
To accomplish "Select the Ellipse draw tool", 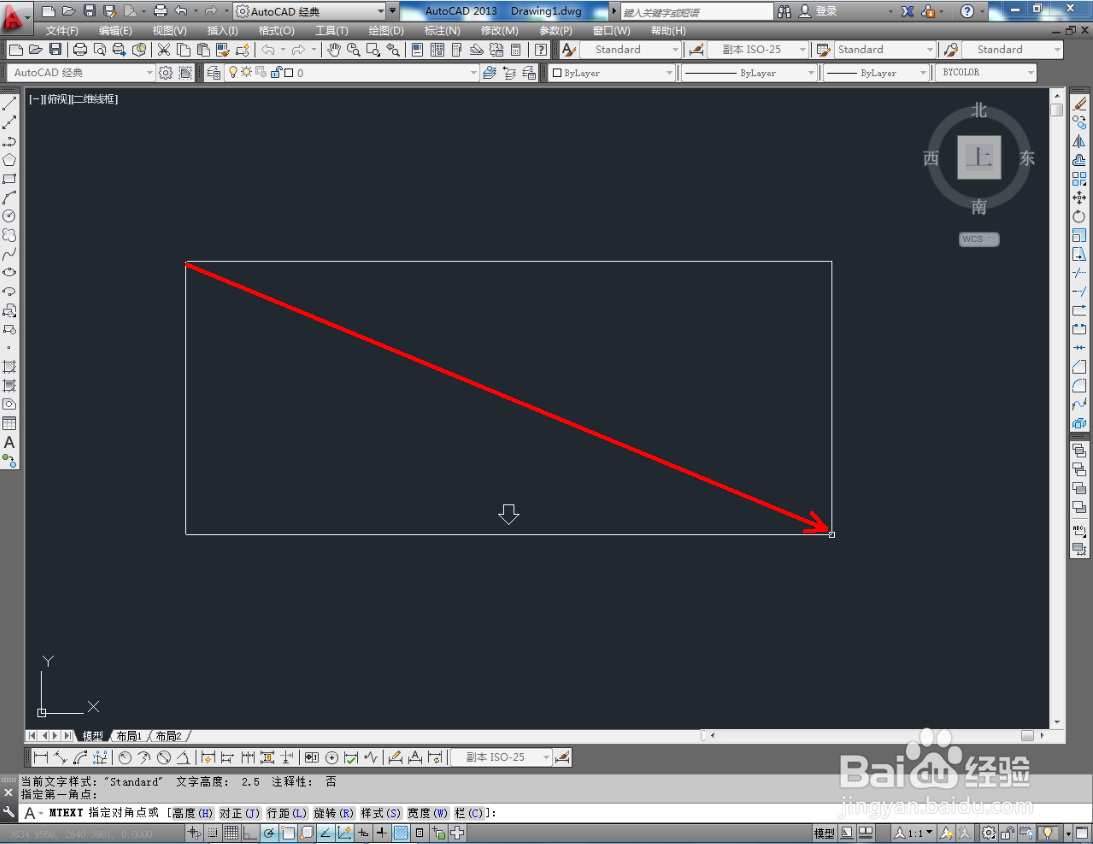I will (x=9, y=273).
